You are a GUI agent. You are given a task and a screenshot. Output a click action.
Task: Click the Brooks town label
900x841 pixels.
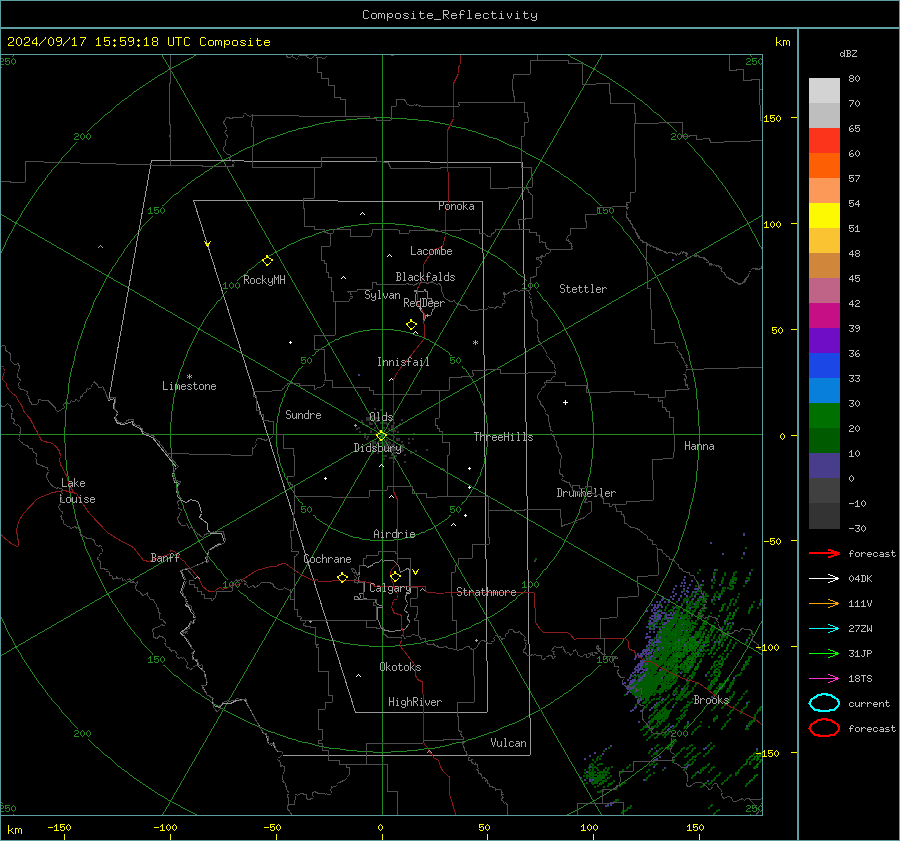pyautogui.click(x=711, y=700)
